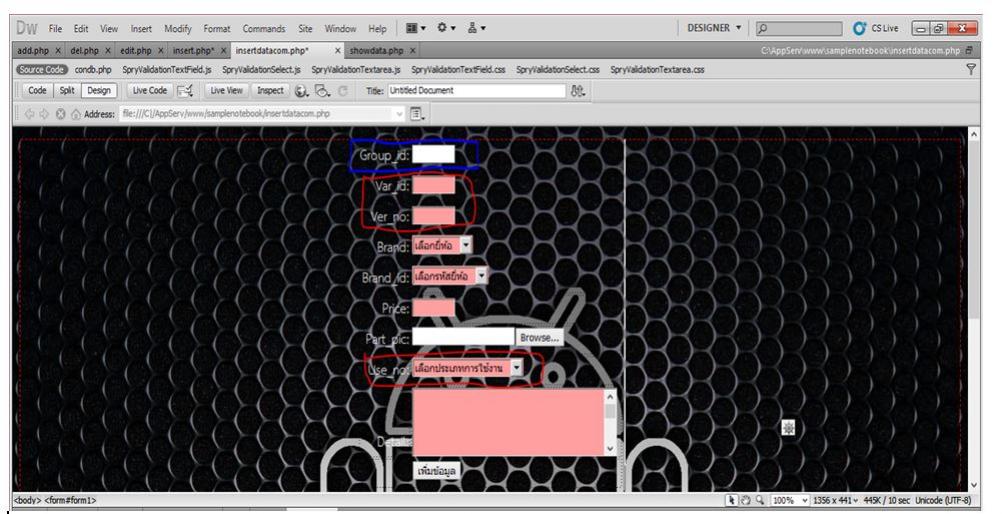Viewport: 1002px width, 514px height.
Task: Open the window size 1356 x 441 dropdown
Action: (835, 500)
